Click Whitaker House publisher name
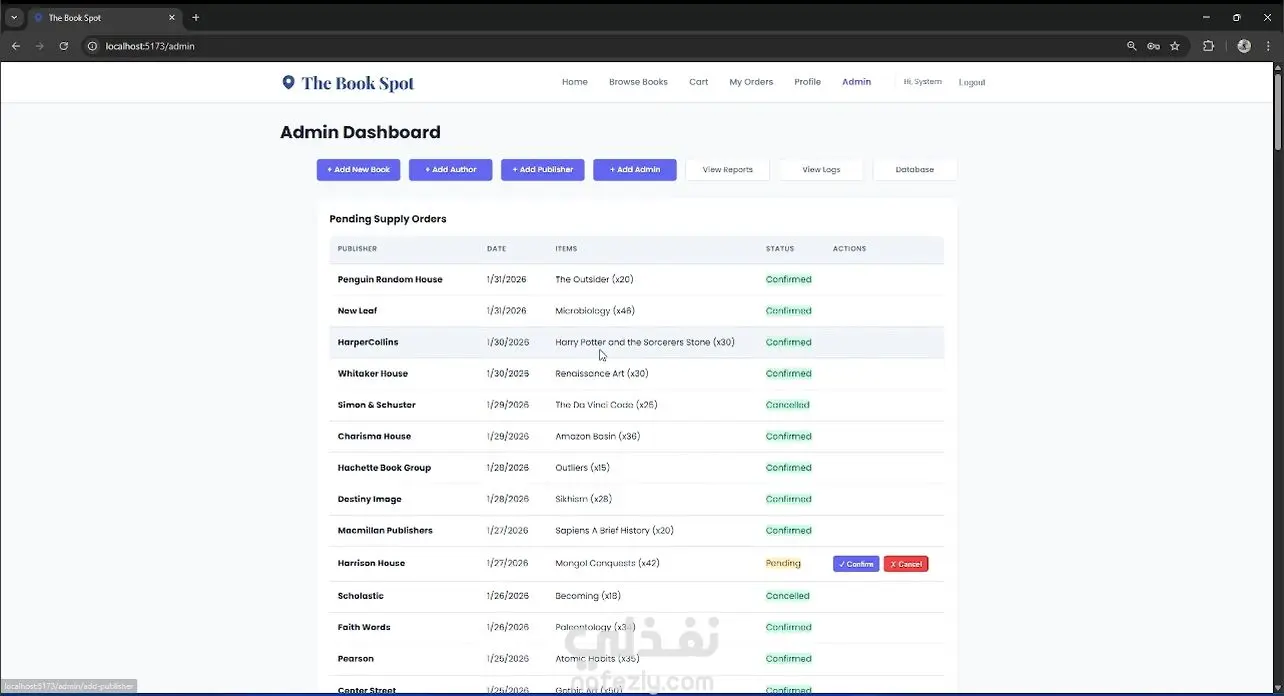 373,374
